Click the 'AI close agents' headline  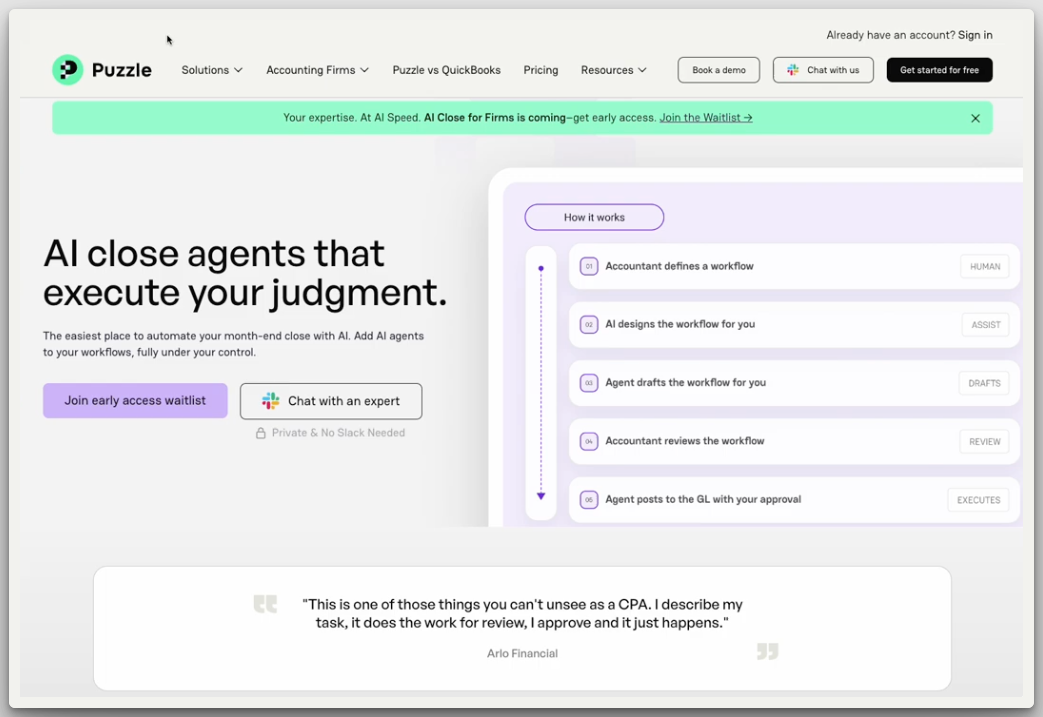coord(245,273)
